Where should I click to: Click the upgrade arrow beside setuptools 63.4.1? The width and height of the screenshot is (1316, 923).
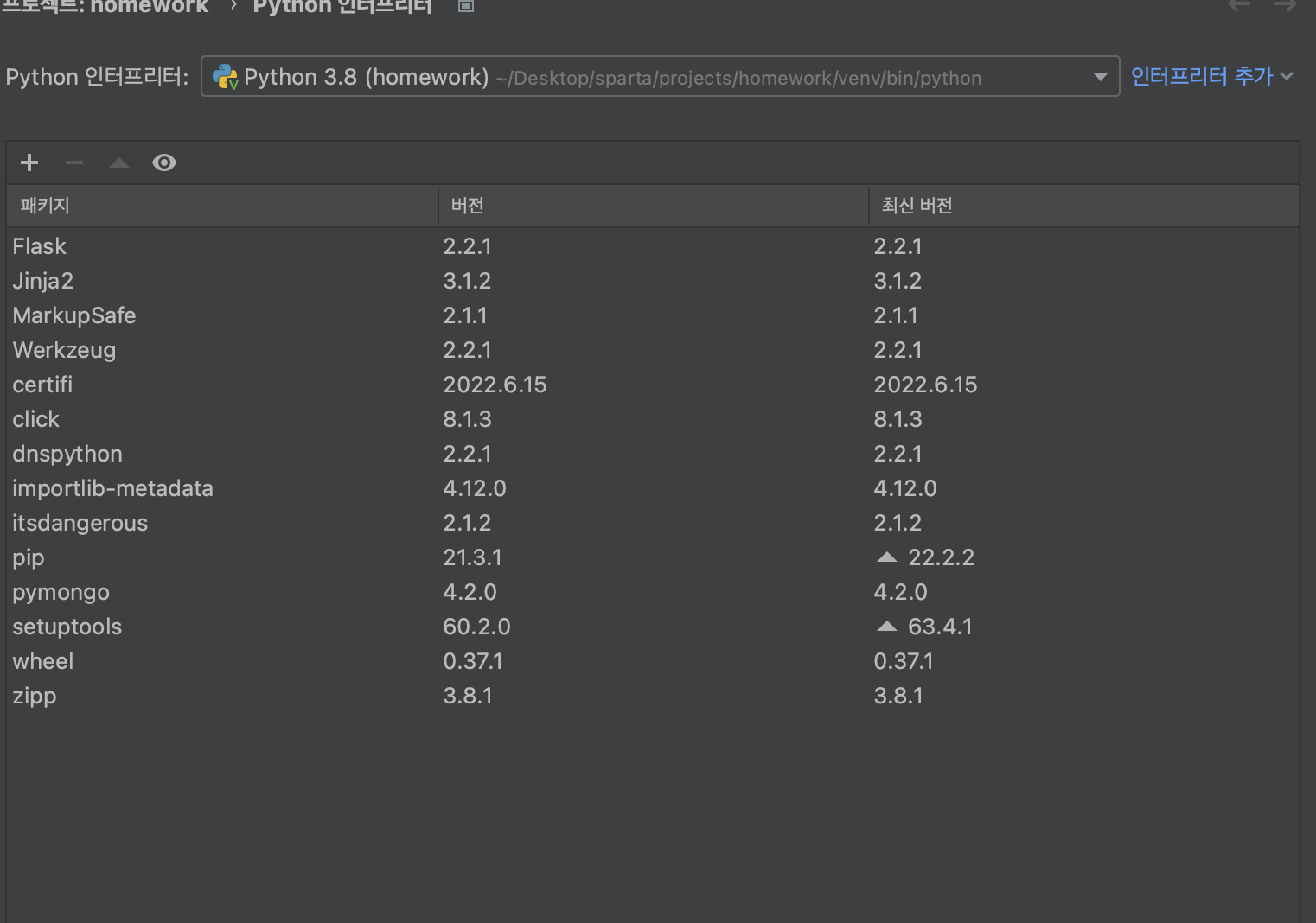coord(887,627)
